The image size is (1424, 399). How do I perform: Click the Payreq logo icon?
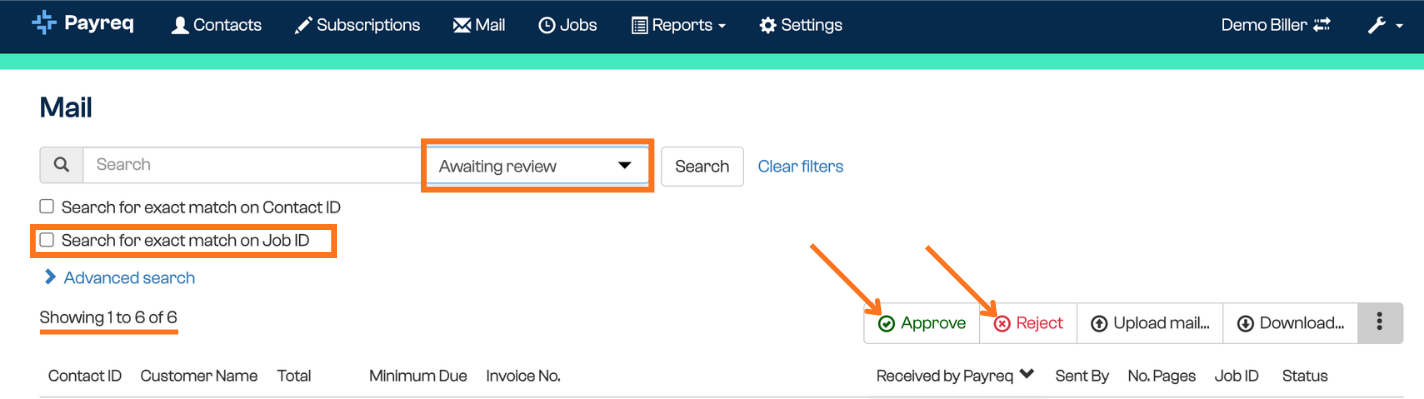(44, 24)
